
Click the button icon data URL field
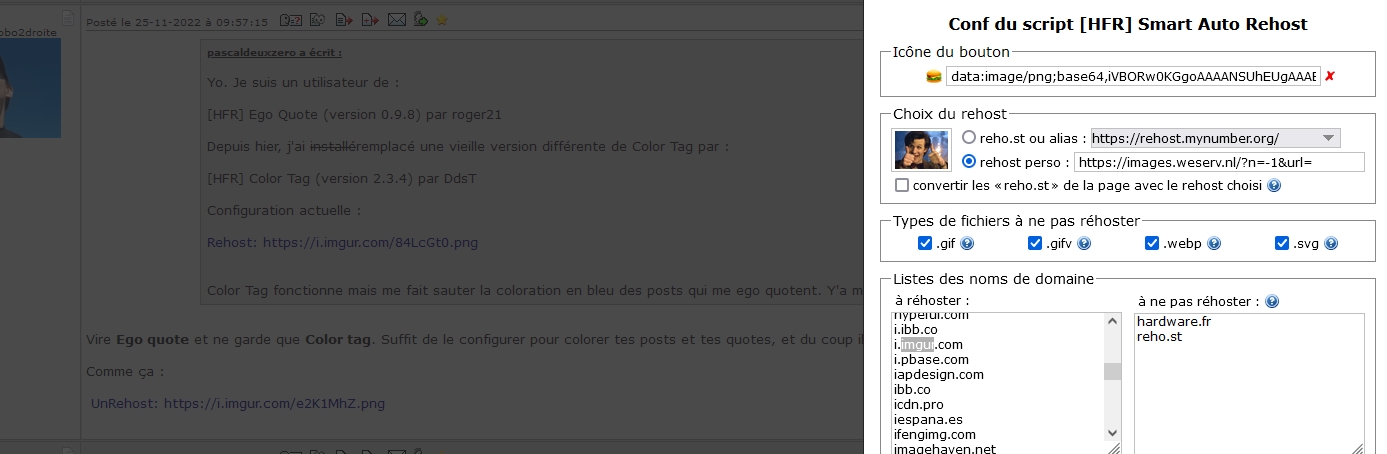click(x=1133, y=77)
